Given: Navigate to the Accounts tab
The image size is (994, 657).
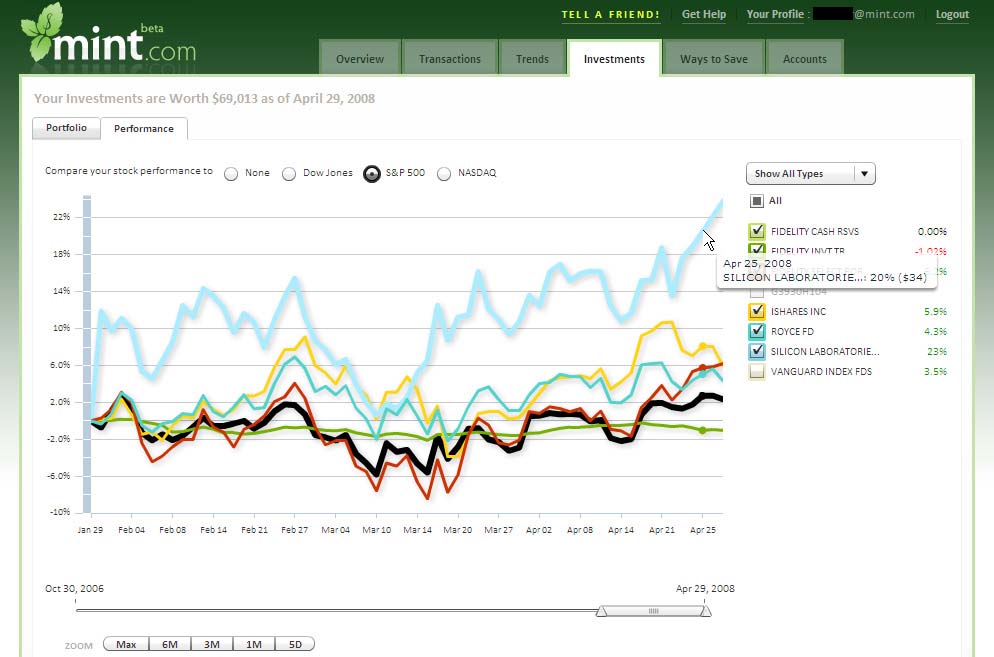Looking at the screenshot, I should 805,58.
